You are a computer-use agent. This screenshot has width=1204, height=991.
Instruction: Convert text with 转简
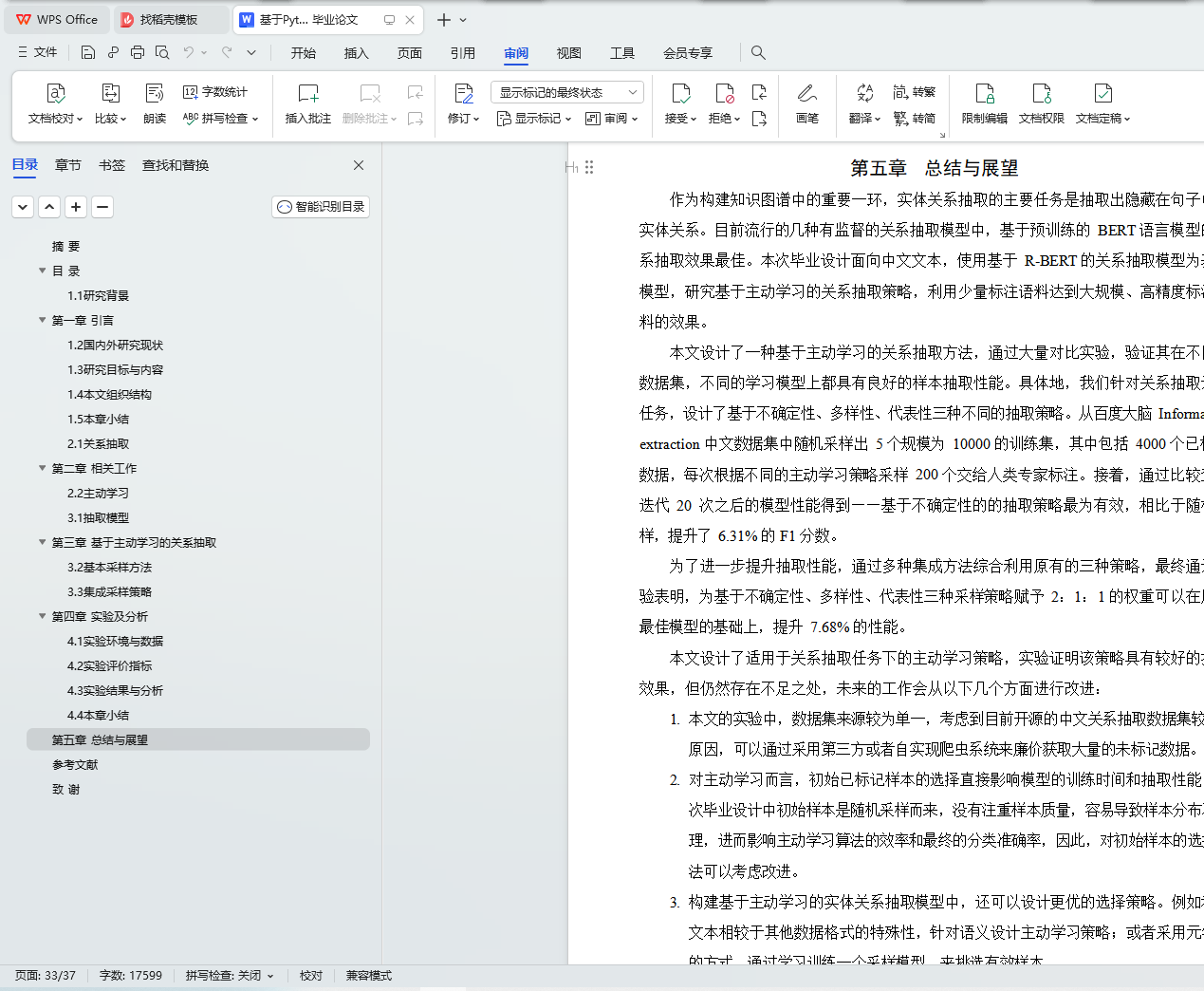coord(915,119)
